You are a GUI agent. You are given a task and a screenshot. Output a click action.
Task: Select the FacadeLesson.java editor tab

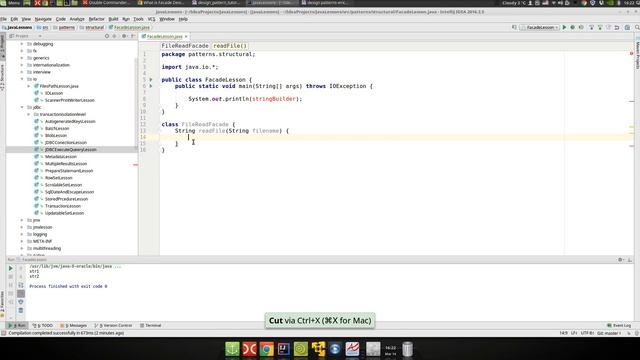click(x=164, y=36)
